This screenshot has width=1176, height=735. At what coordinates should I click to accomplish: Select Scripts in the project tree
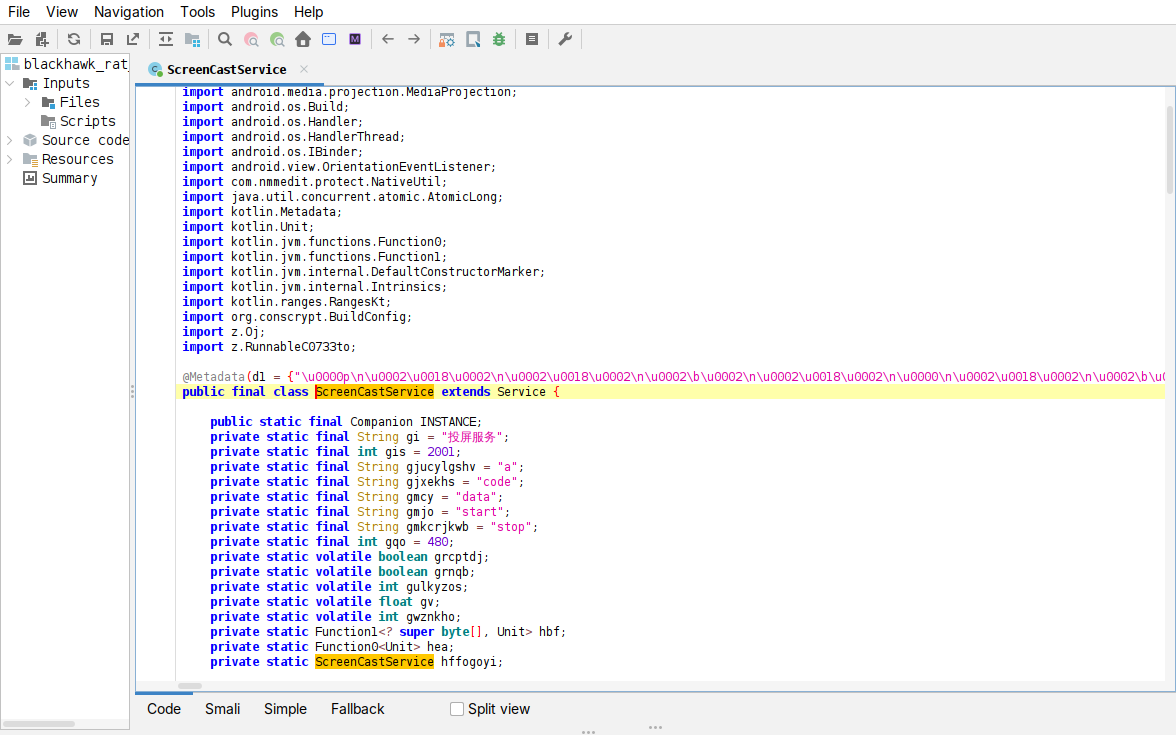click(88, 122)
